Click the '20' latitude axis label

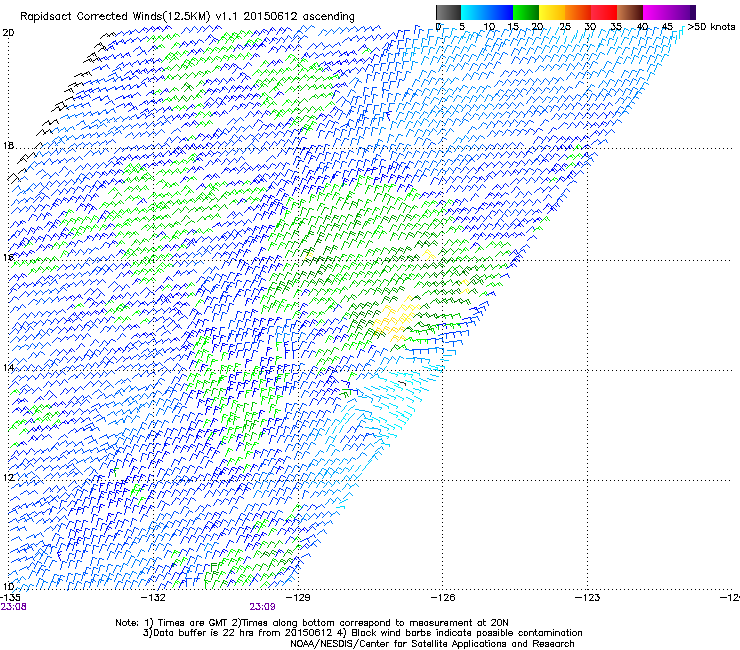click(x=8, y=33)
